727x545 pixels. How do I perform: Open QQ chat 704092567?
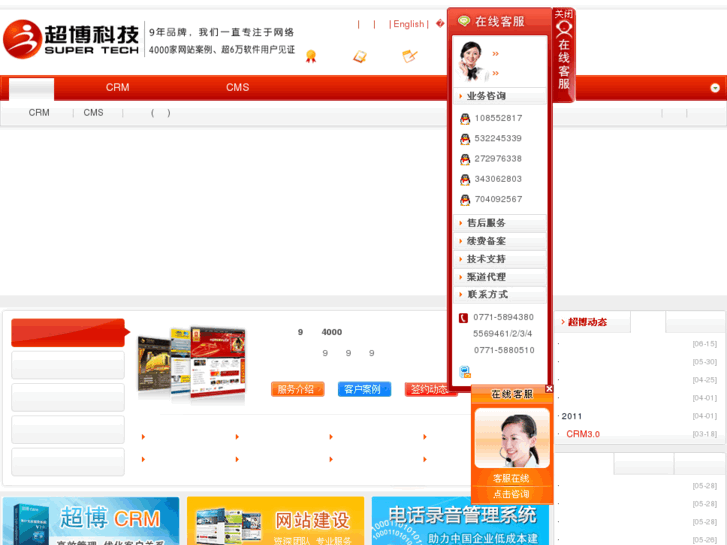tap(491, 199)
